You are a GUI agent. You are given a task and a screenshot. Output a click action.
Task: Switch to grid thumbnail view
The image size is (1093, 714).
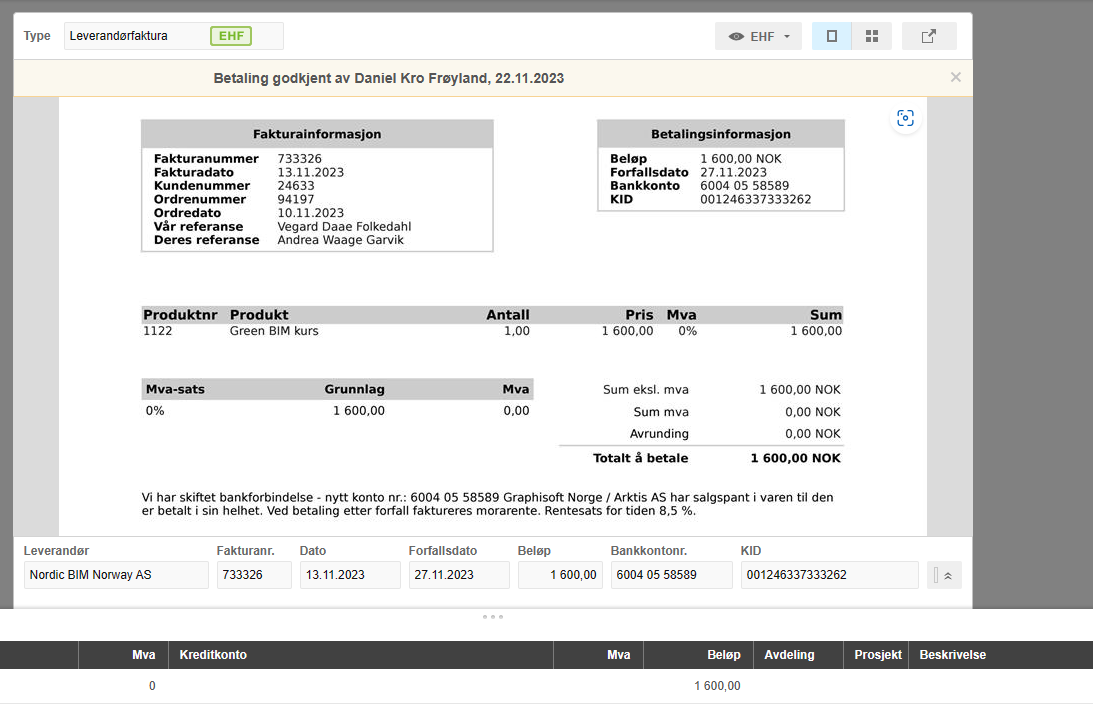tap(872, 36)
